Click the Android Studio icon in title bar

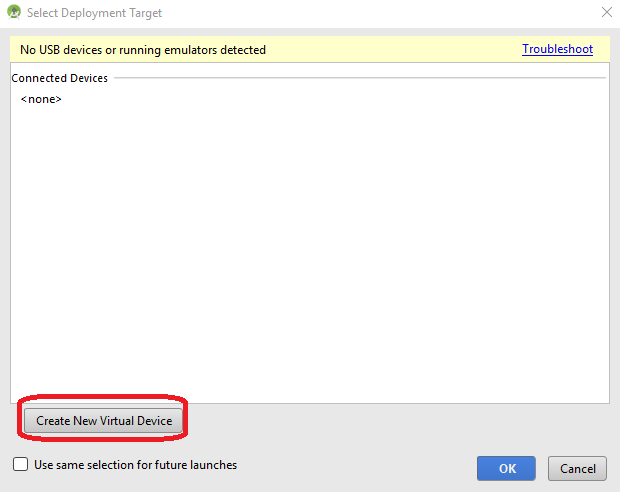[x=15, y=13]
